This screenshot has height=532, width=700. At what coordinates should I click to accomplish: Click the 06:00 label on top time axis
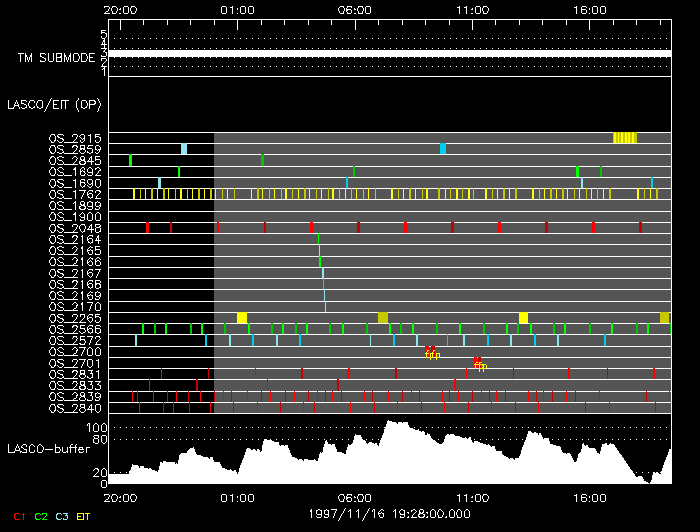tap(355, 10)
